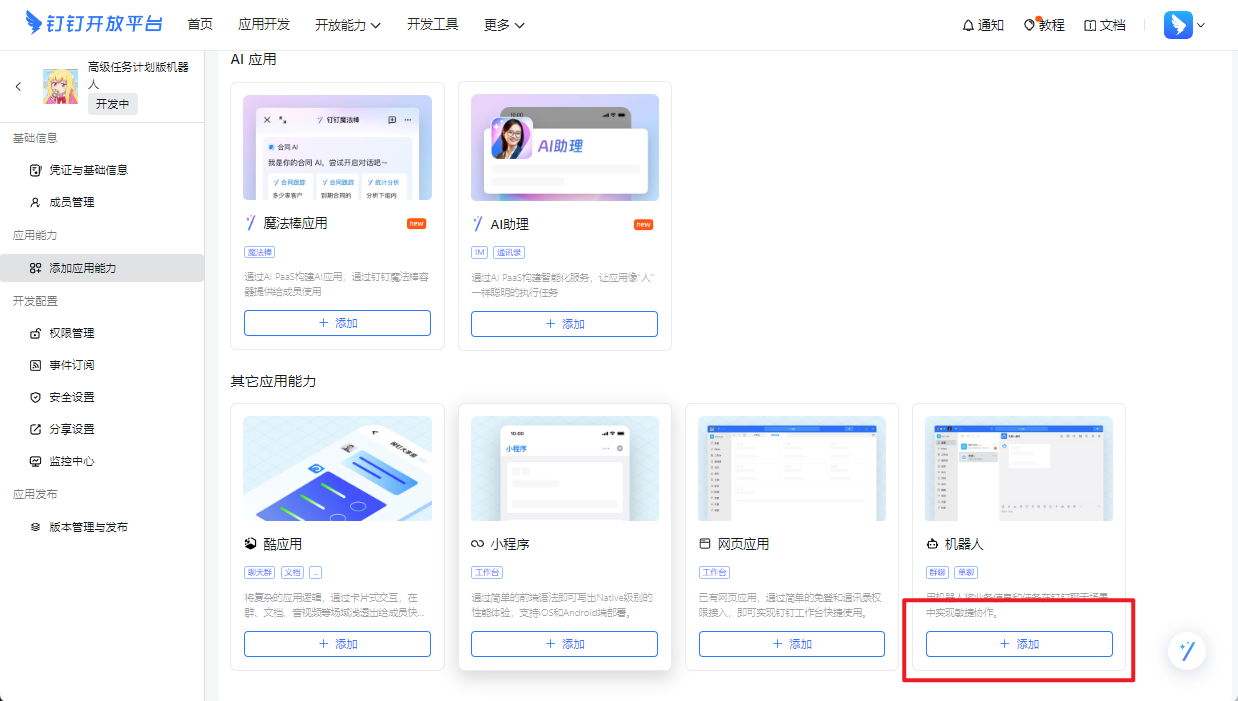
Task: Click the 监控中心 monitor icon
Action: (x=36, y=461)
